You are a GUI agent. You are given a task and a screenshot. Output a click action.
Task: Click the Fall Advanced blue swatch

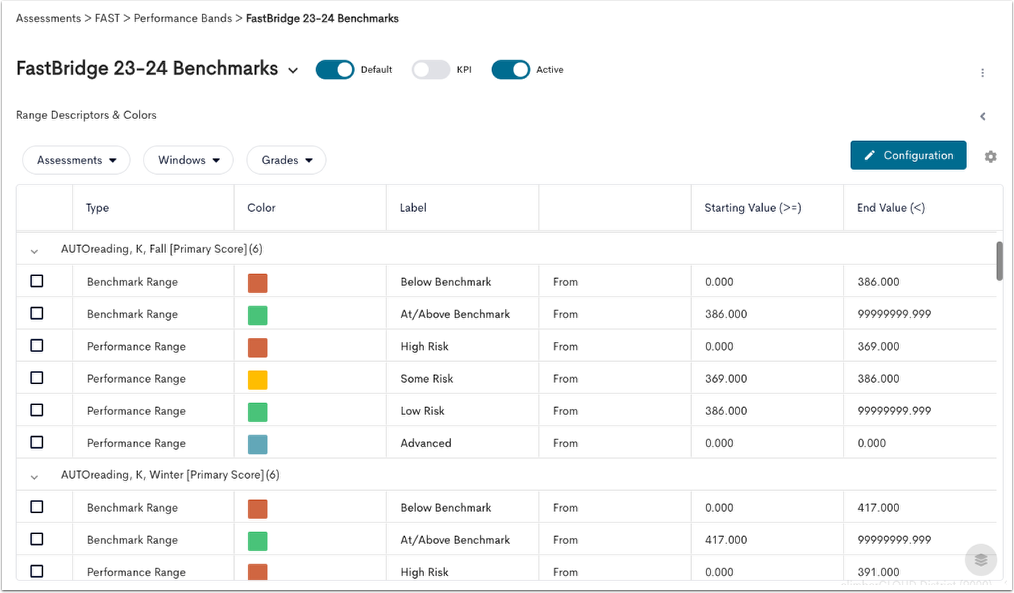tap(257, 444)
